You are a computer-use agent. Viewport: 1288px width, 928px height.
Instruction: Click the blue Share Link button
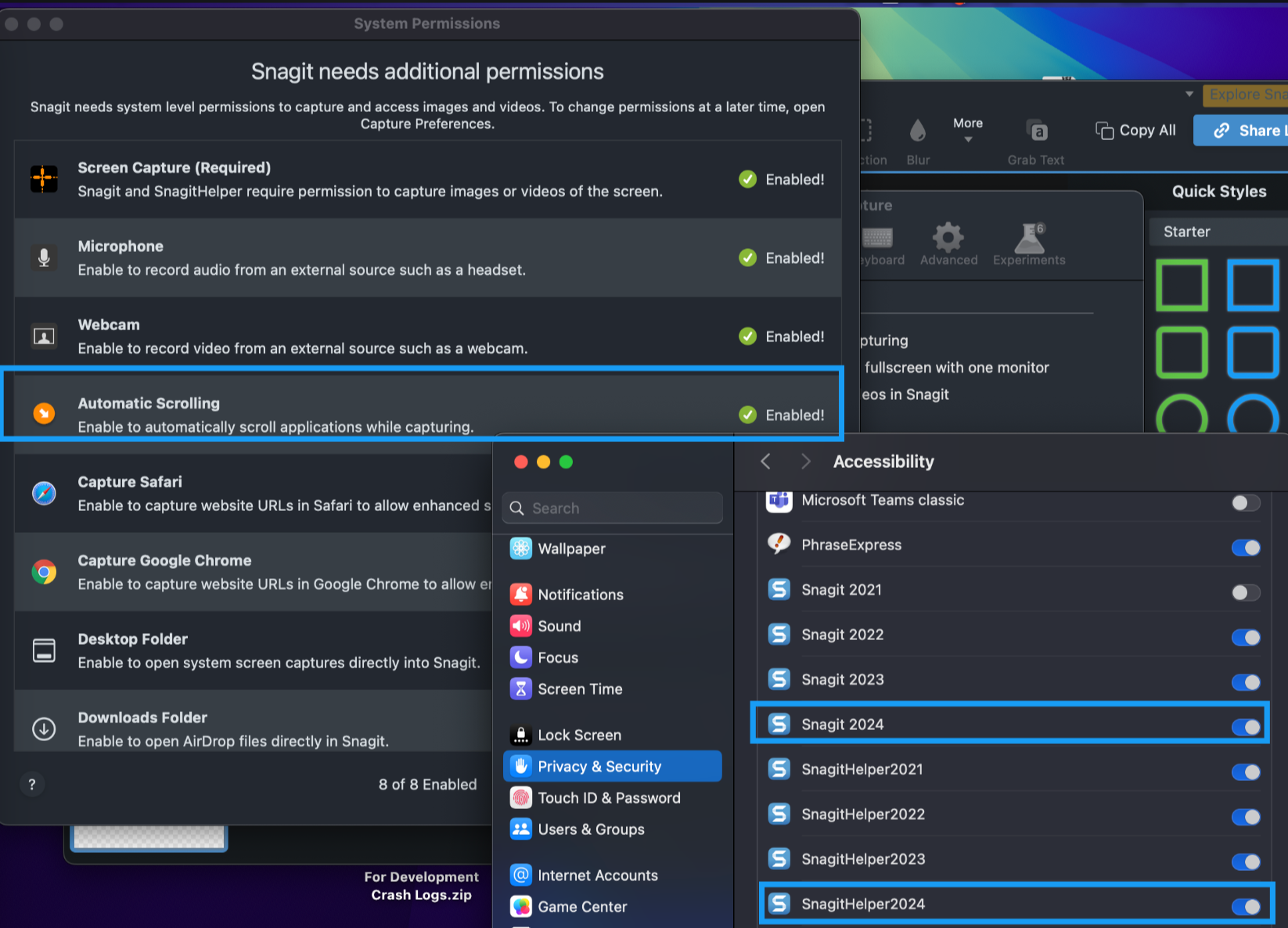[1244, 131]
